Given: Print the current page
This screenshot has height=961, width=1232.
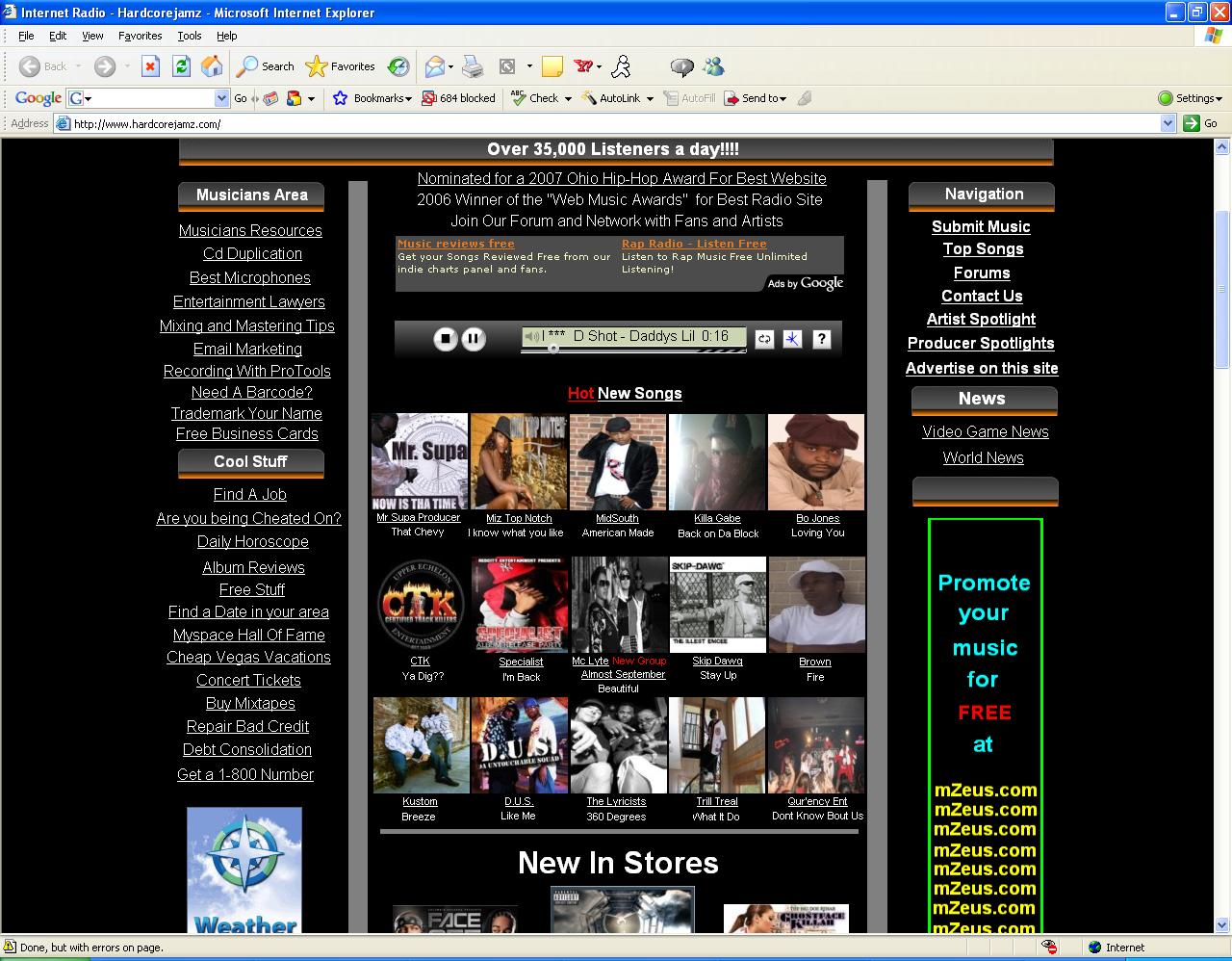Looking at the screenshot, I should tap(472, 66).
